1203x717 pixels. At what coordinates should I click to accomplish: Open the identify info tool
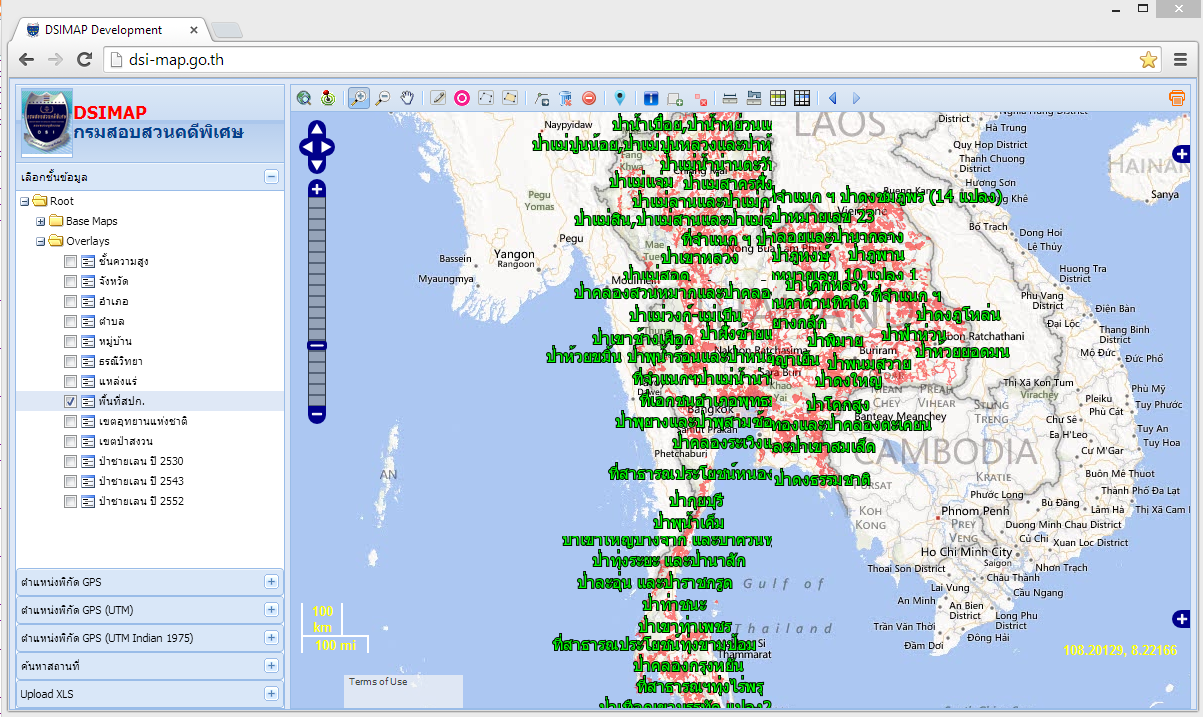coord(651,98)
